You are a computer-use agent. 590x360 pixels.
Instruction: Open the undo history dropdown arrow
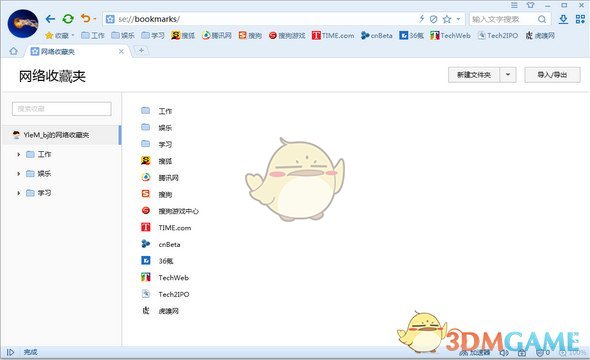pos(95,19)
